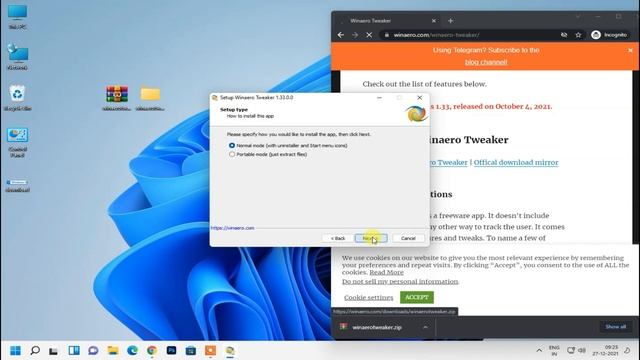Image resolution: width=640 pixels, height=360 pixels.
Task: Select the WinRAR archive on desktop
Action: pyautogui.click(x=117, y=98)
